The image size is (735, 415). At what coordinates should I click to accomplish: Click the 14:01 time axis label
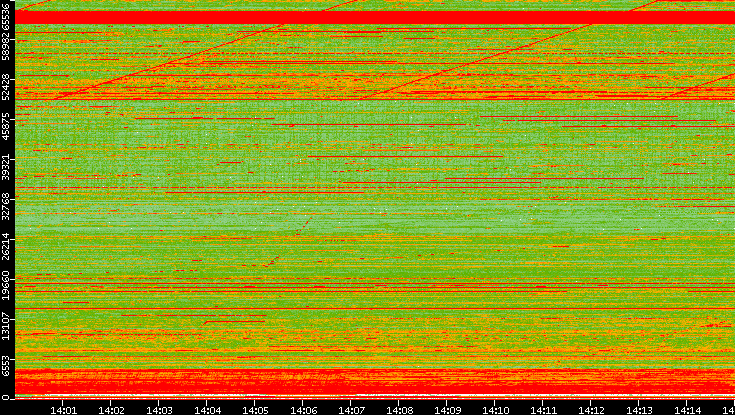[63, 410]
